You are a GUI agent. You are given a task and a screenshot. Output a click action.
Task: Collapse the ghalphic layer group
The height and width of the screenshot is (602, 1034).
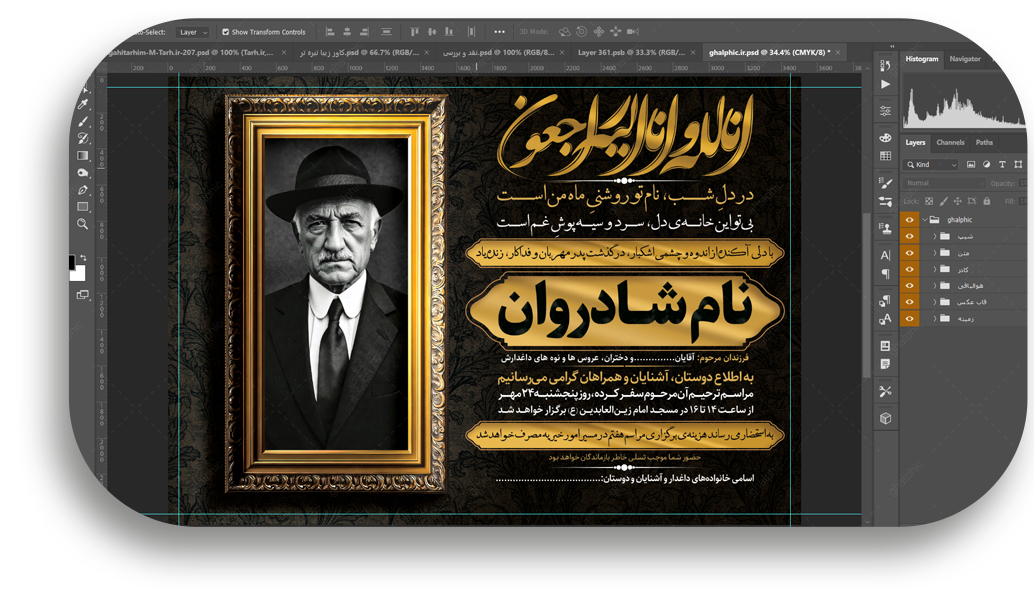(x=925, y=219)
